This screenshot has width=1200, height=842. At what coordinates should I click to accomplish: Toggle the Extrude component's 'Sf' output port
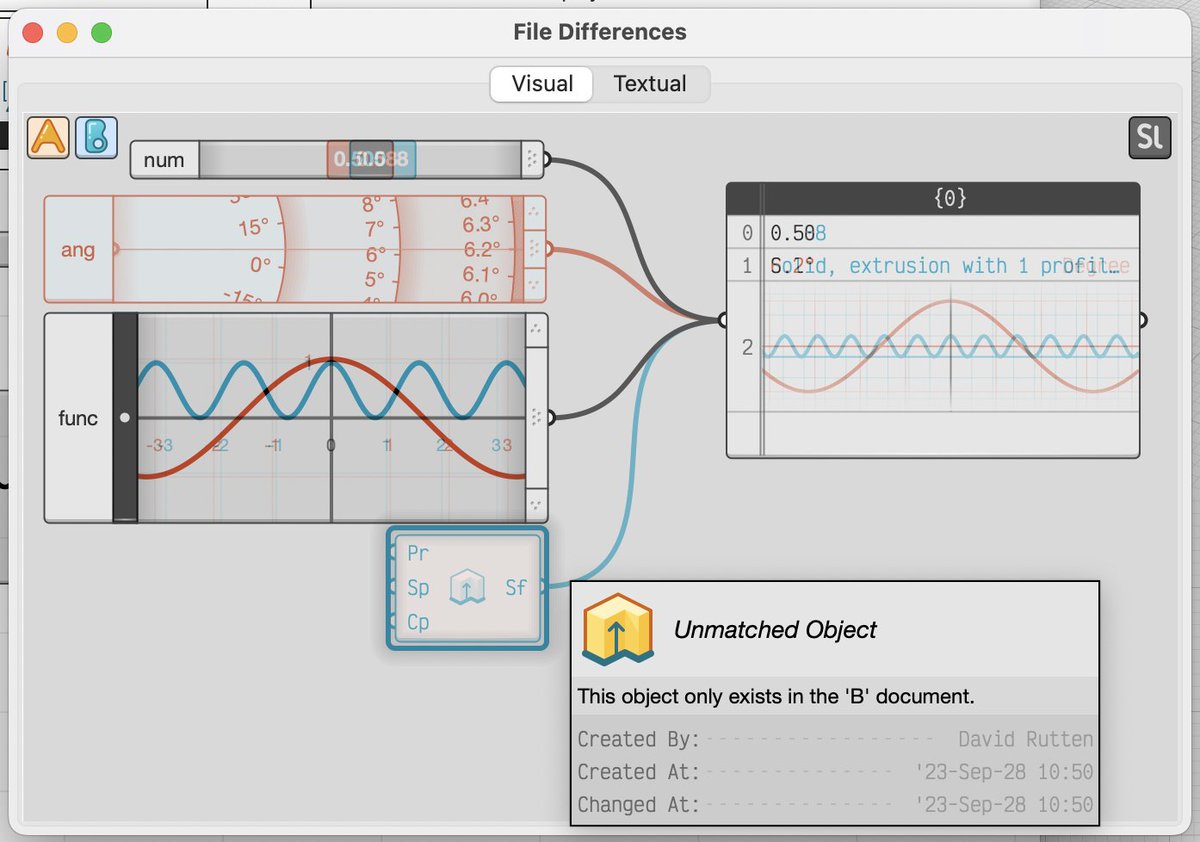(515, 587)
